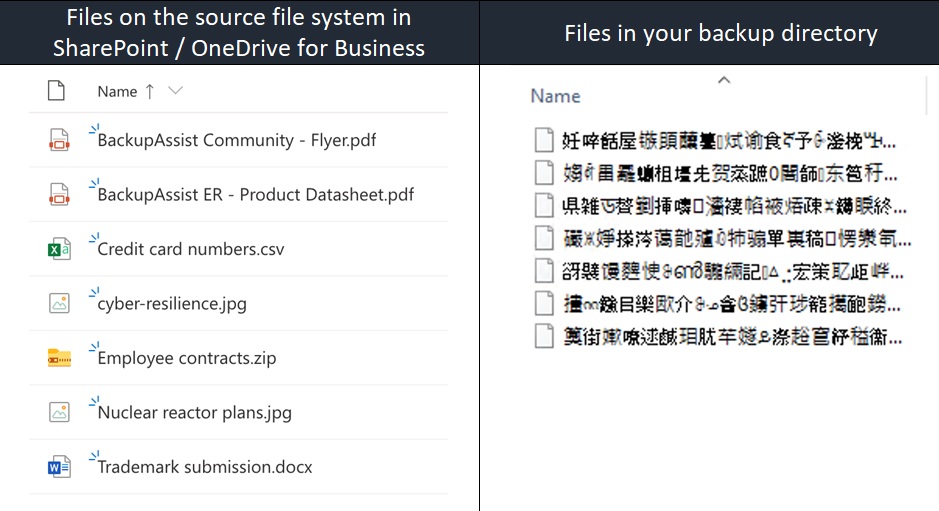Click ascending sort arrow next to Name
Image resolution: width=939 pixels, height=511 pixels.
(150, 91)
